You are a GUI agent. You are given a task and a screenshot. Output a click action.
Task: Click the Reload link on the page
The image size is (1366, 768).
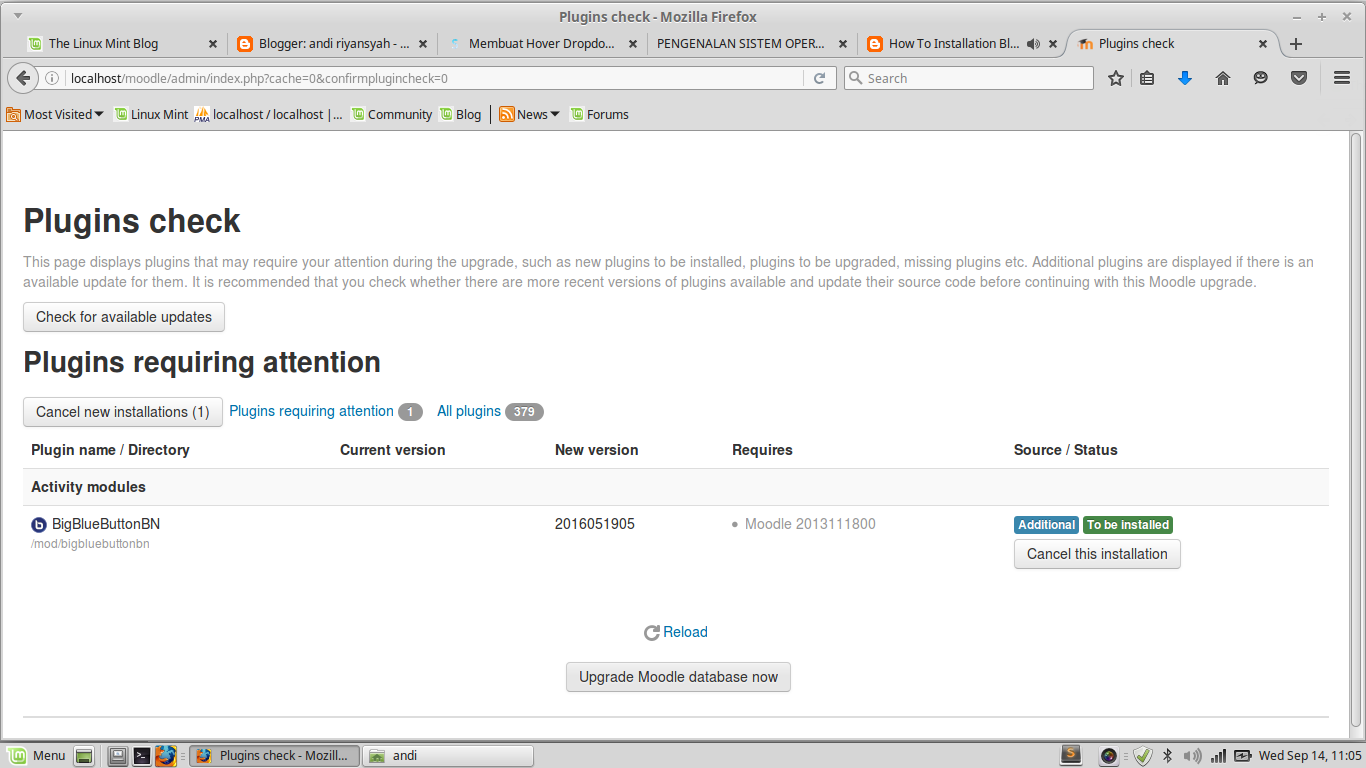click(x=685, y=632)
